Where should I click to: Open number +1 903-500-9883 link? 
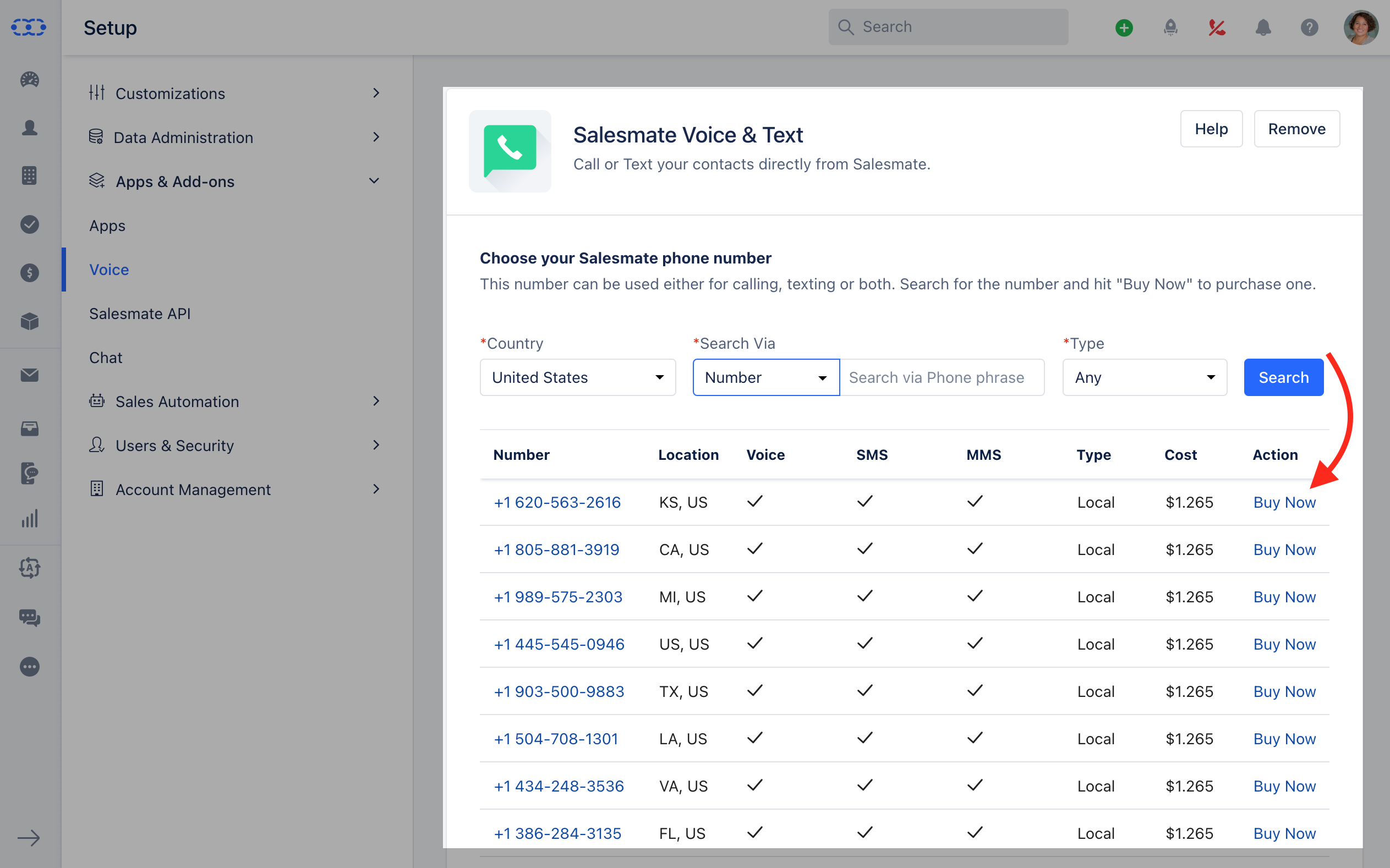tap(559, 691)
